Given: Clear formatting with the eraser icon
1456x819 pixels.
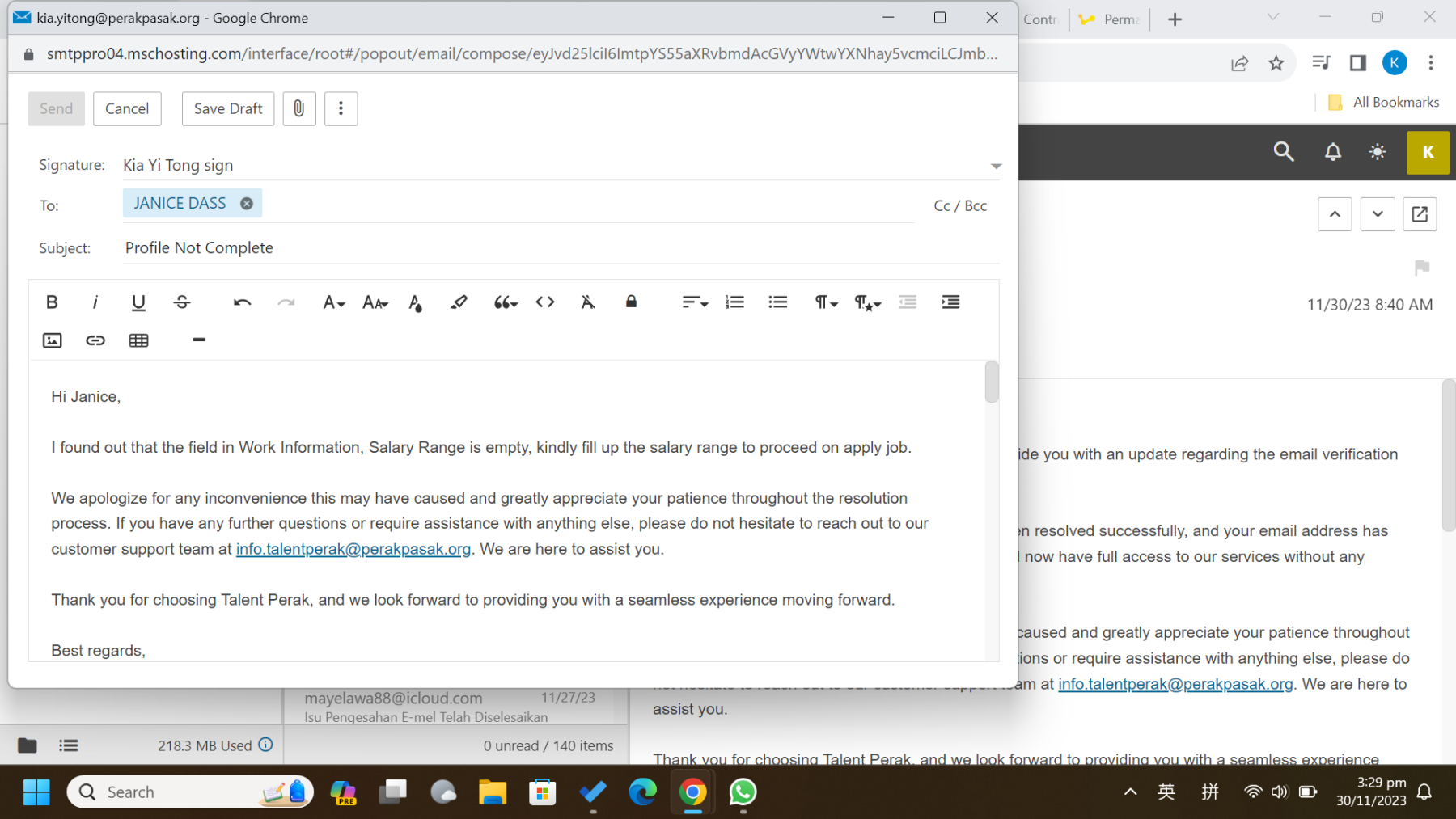Looking at the screenshot, I should pyautogui.click(x=588, y=302).
